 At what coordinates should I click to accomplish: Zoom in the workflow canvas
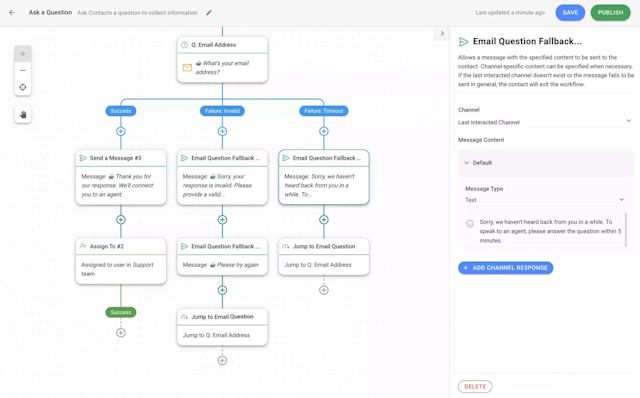pyautogui.click(x=23, y=54)
